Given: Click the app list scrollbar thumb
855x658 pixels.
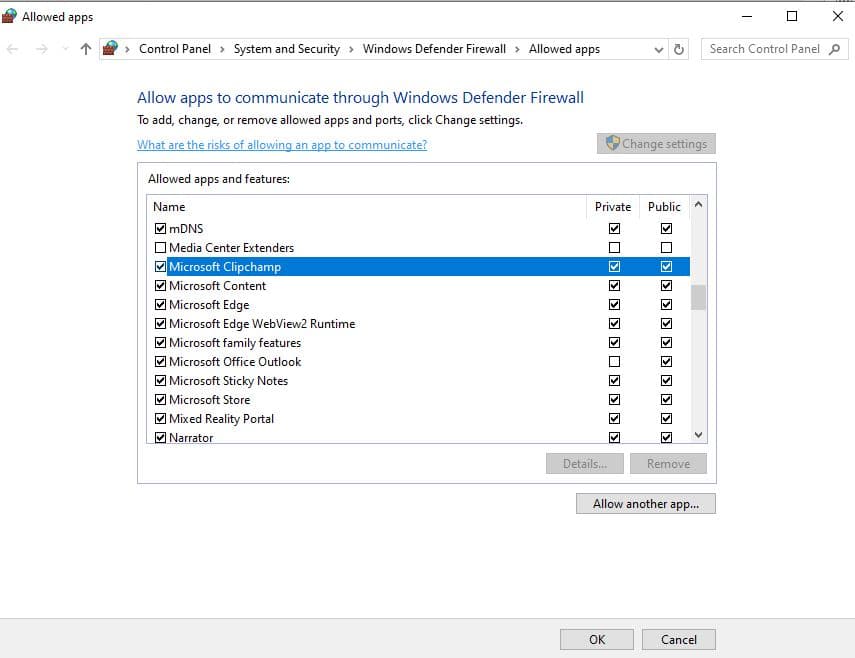Looking at the screenshot, I should pyautogui.click(x=699, y=297).
